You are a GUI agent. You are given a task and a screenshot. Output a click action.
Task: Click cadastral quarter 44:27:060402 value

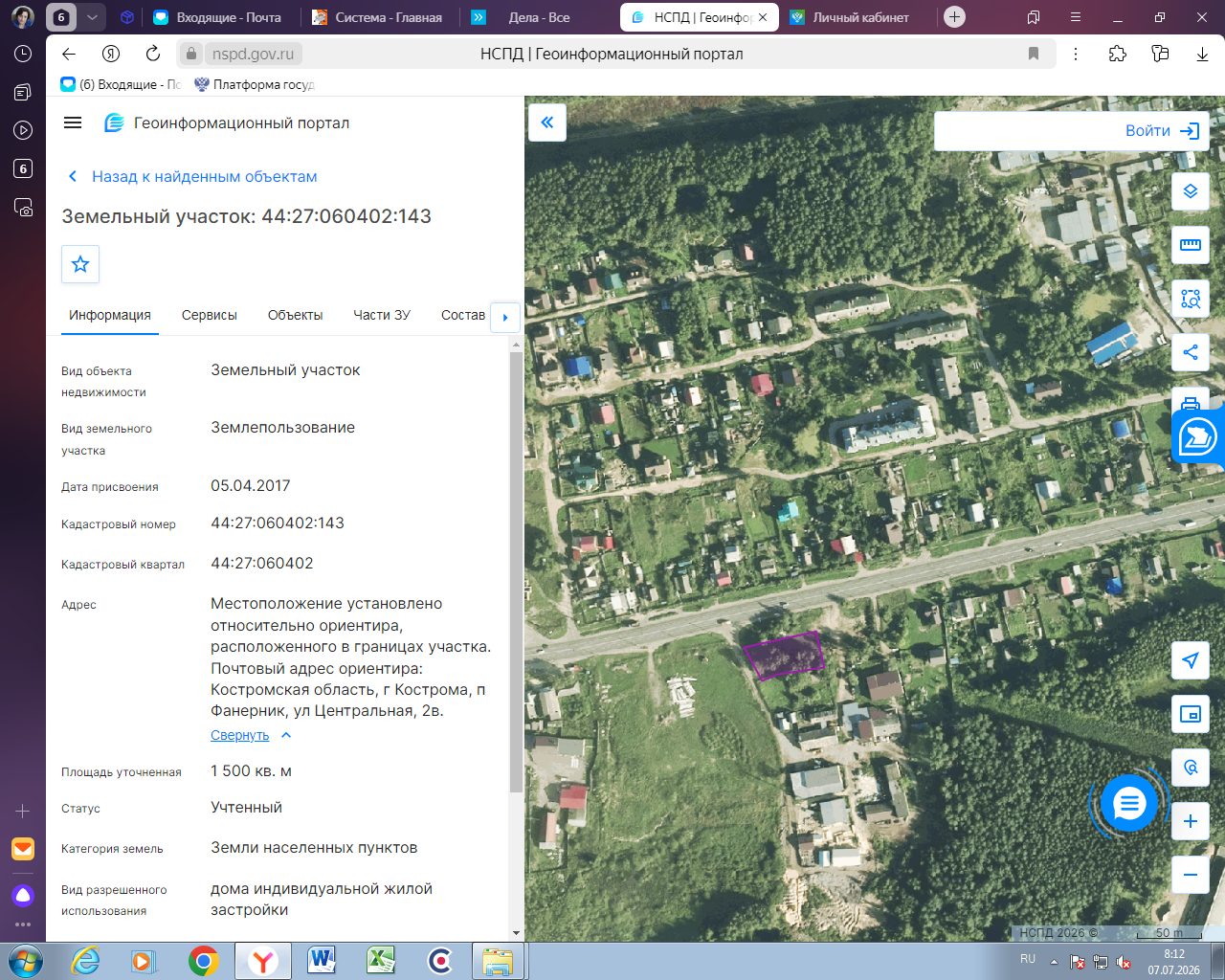click(x=262, y=563)
